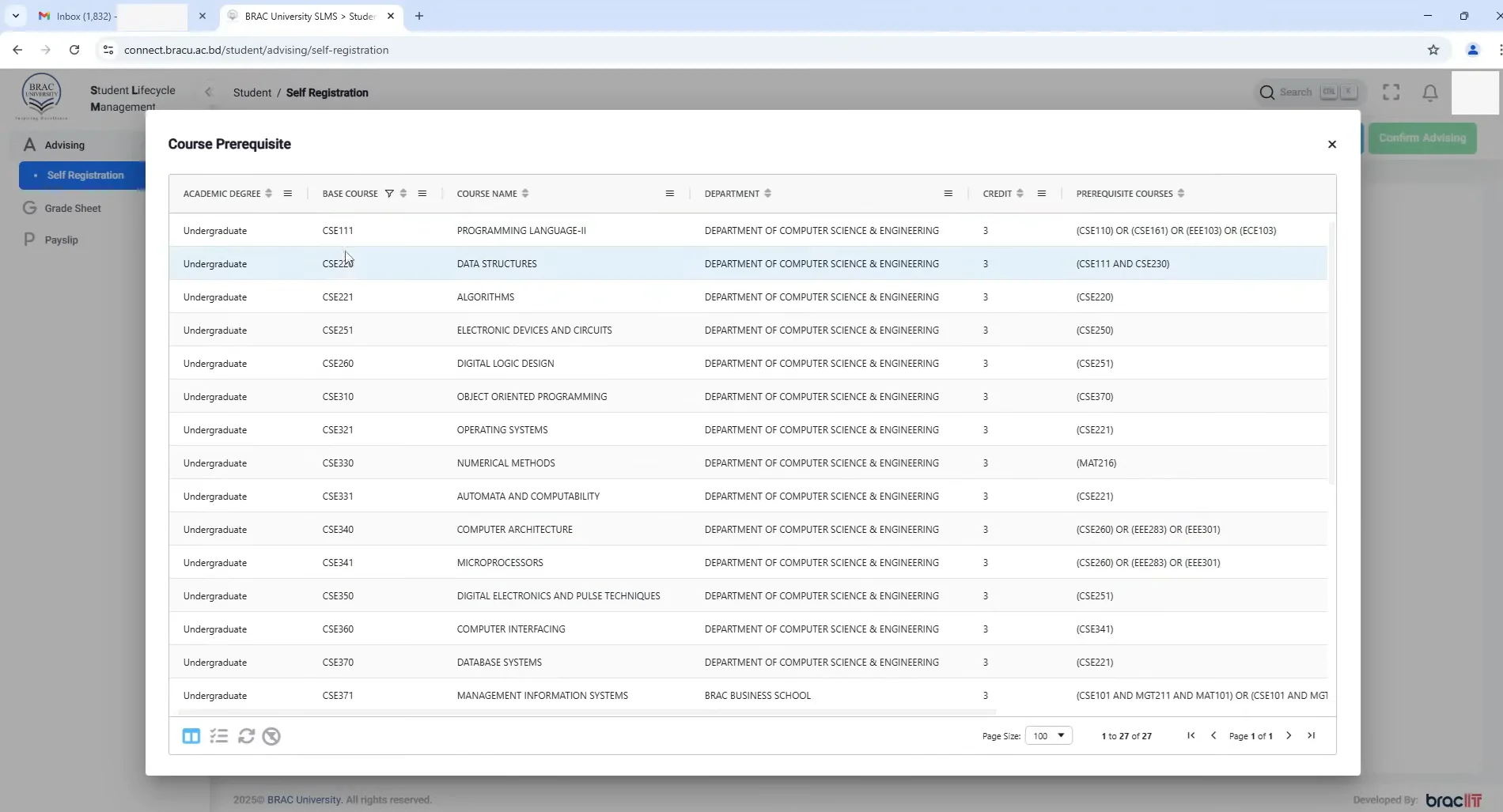
Task: Open the Academic Degree column menu icon
Action: pos(287,194)
